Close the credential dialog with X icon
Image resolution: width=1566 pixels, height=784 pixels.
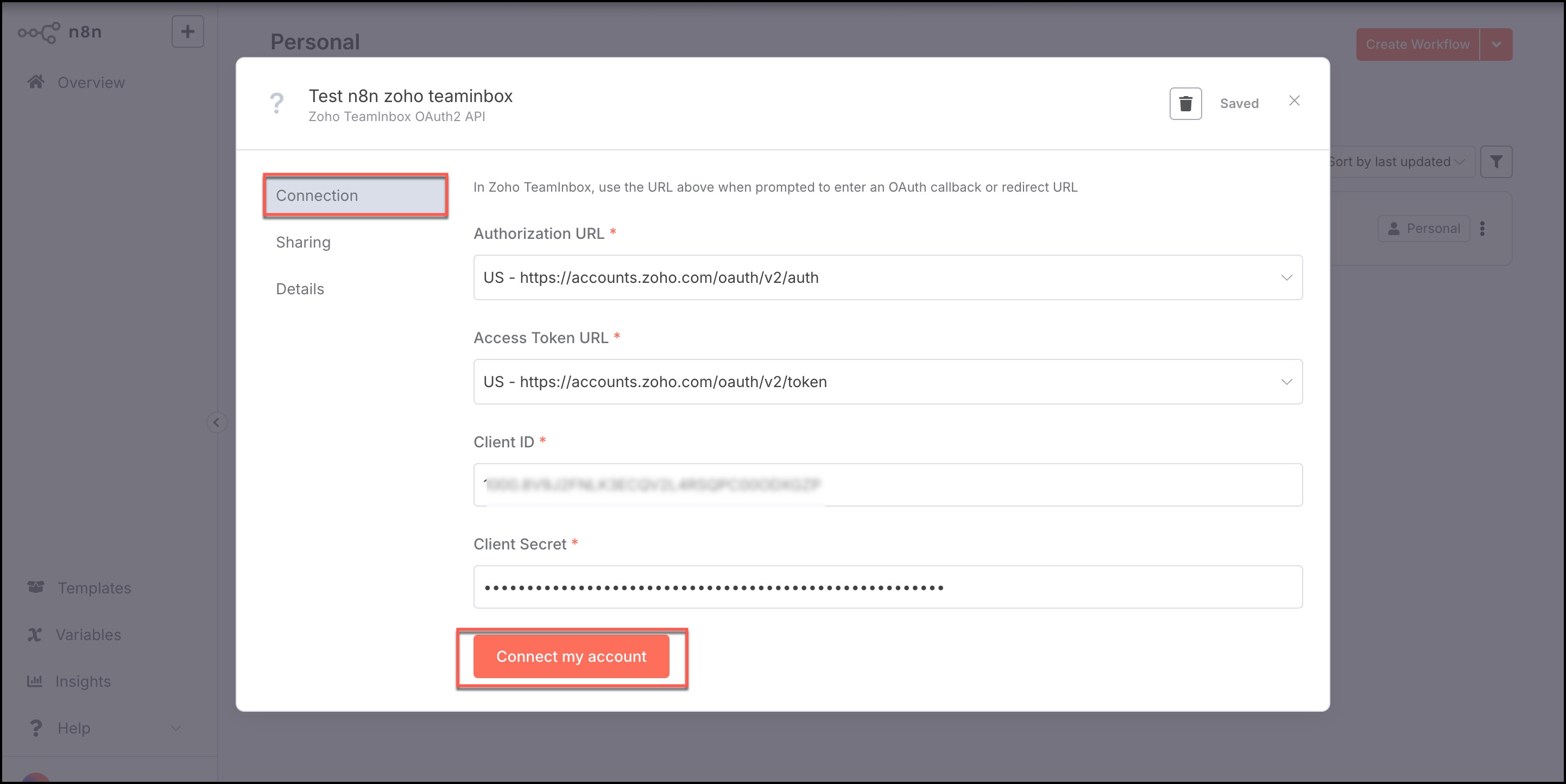pos(1293,101)
